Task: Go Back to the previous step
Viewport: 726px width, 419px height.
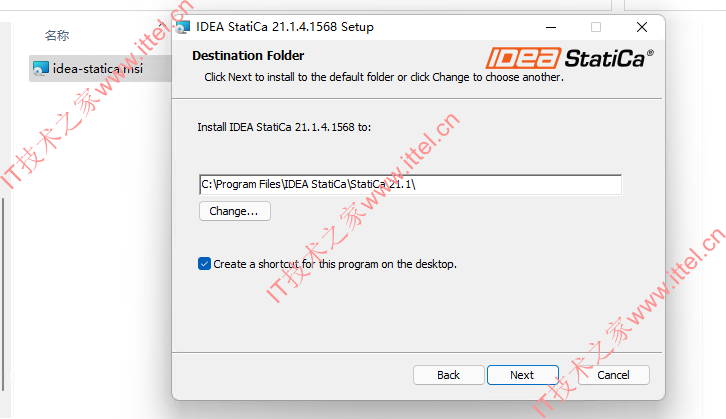Action: pos(449,375)
